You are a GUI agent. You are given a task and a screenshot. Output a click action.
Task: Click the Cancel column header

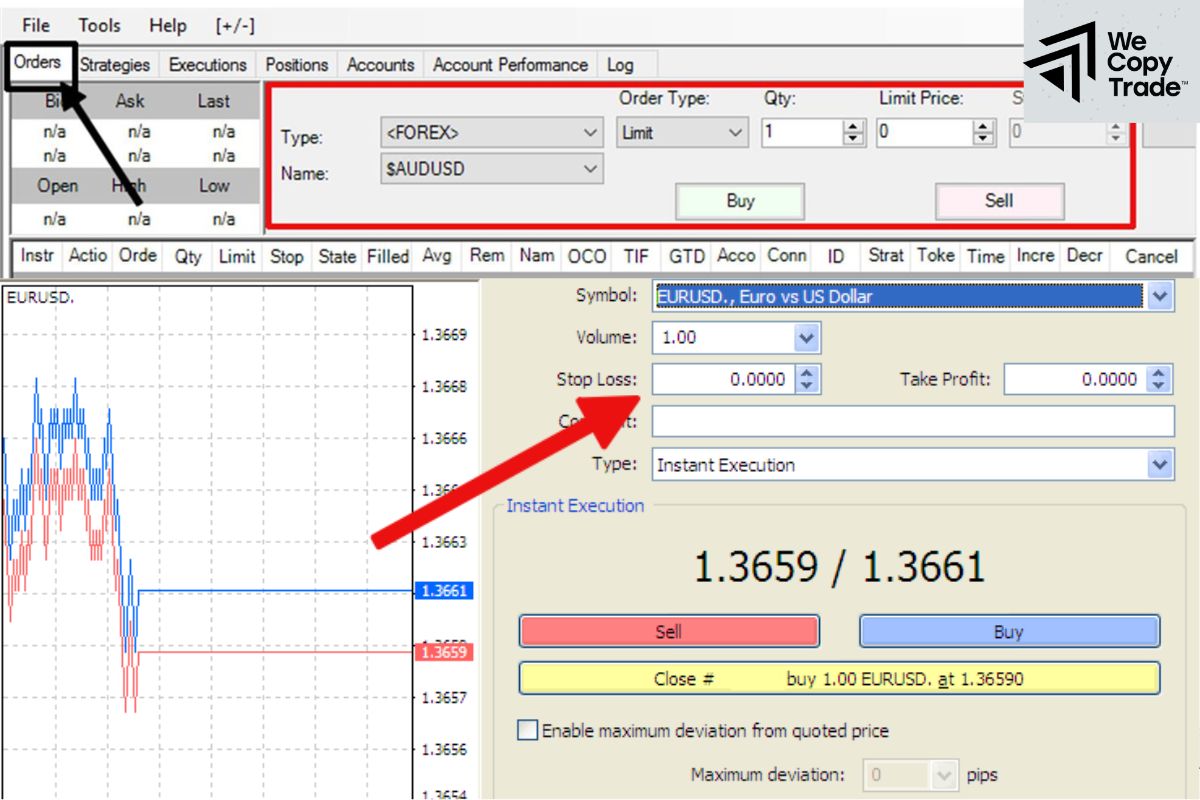[x=1151, y=256]
